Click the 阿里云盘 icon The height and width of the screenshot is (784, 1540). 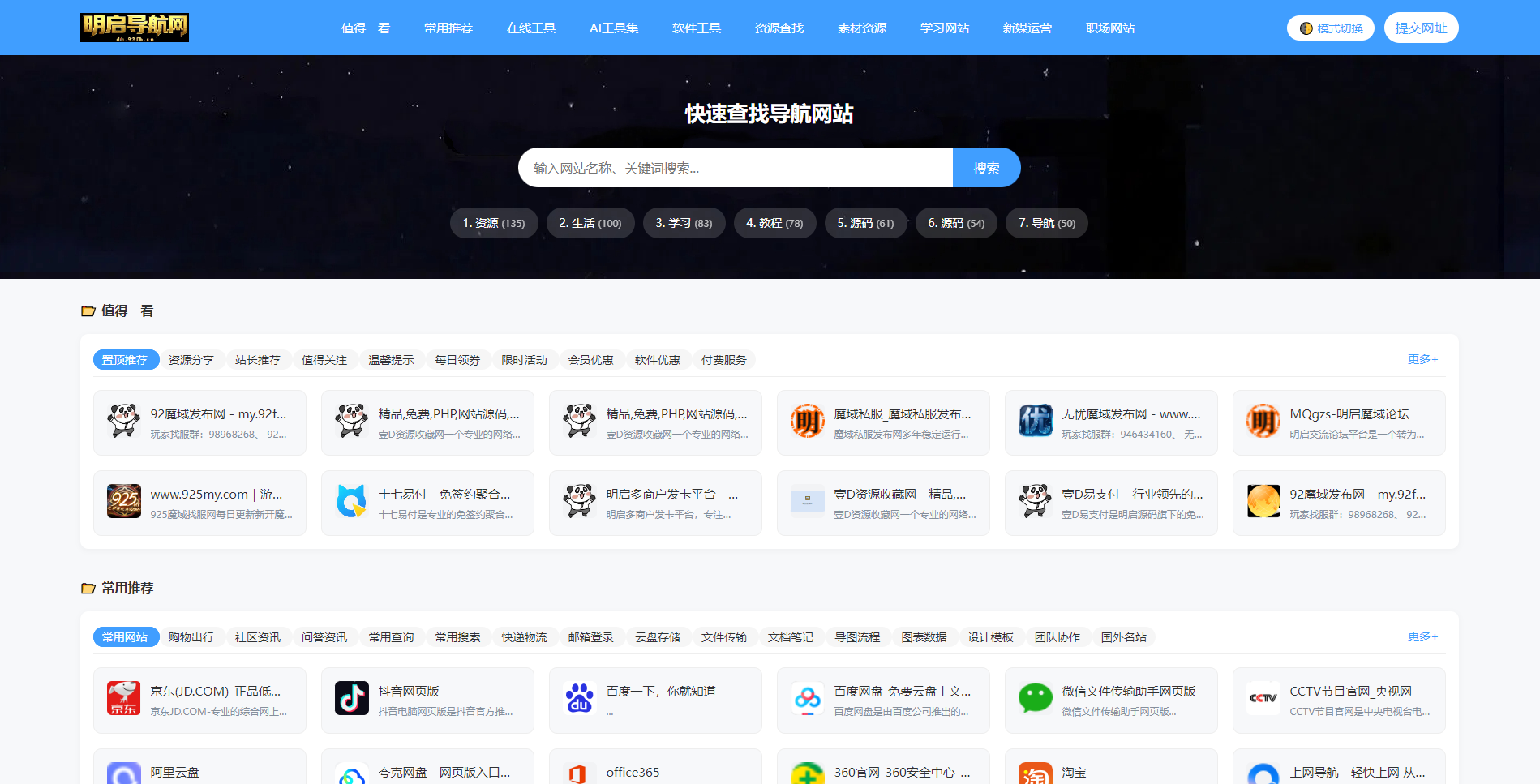pos(124,773)
